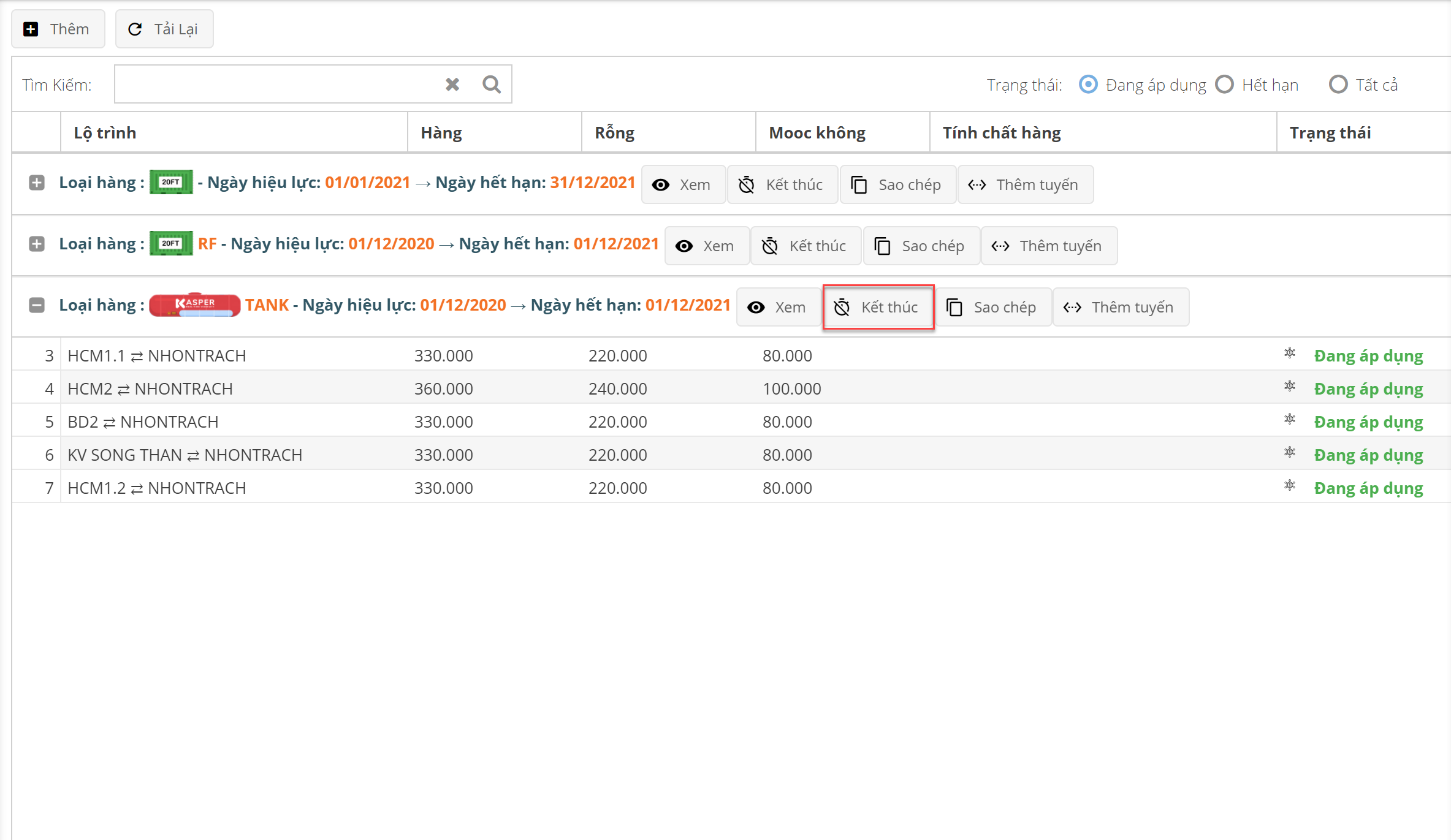Click the red Kasper TANK truck icon
This screenshot has height=840, width=1451.
click(x=194, y=305)
